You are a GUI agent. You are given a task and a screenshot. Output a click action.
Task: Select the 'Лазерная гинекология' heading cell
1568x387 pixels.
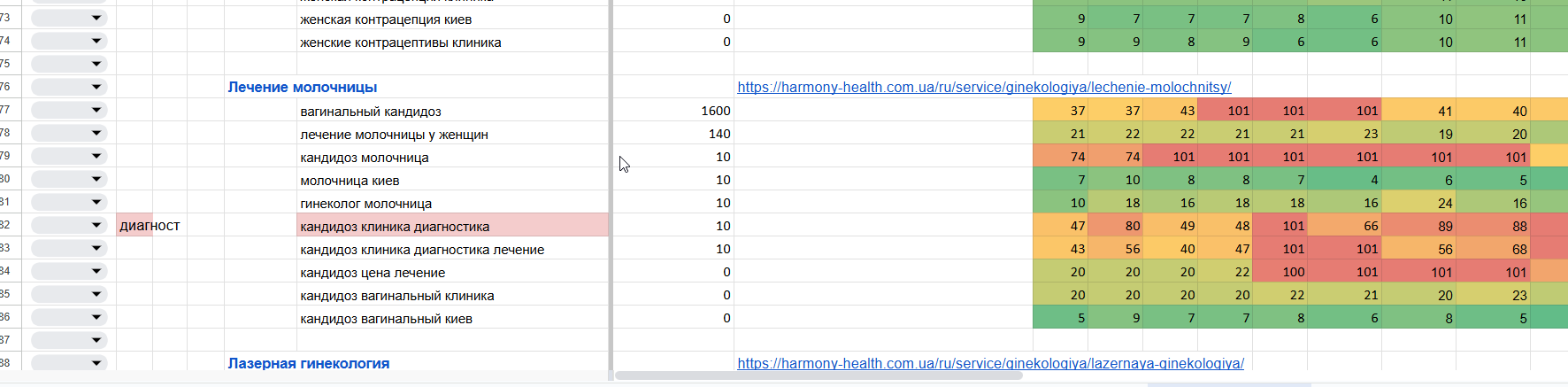[x=309, y=363]
